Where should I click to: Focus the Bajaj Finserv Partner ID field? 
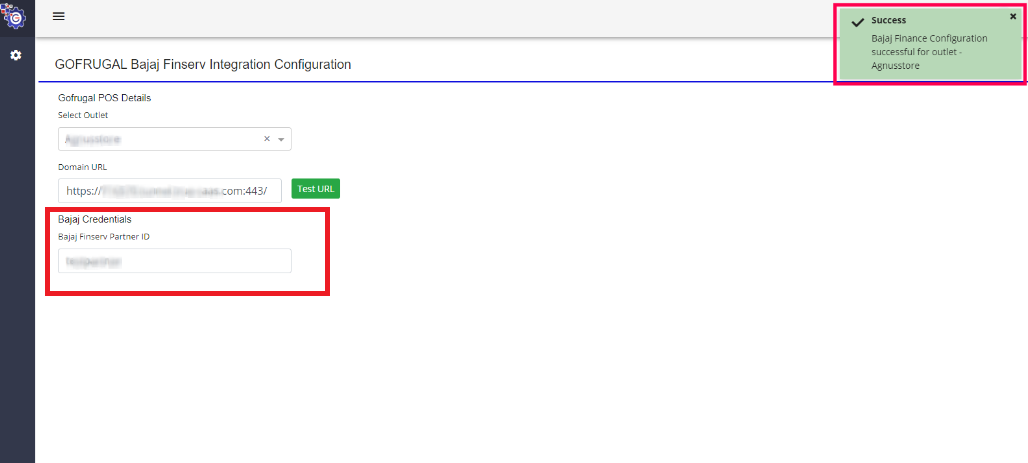pos(175,260)
